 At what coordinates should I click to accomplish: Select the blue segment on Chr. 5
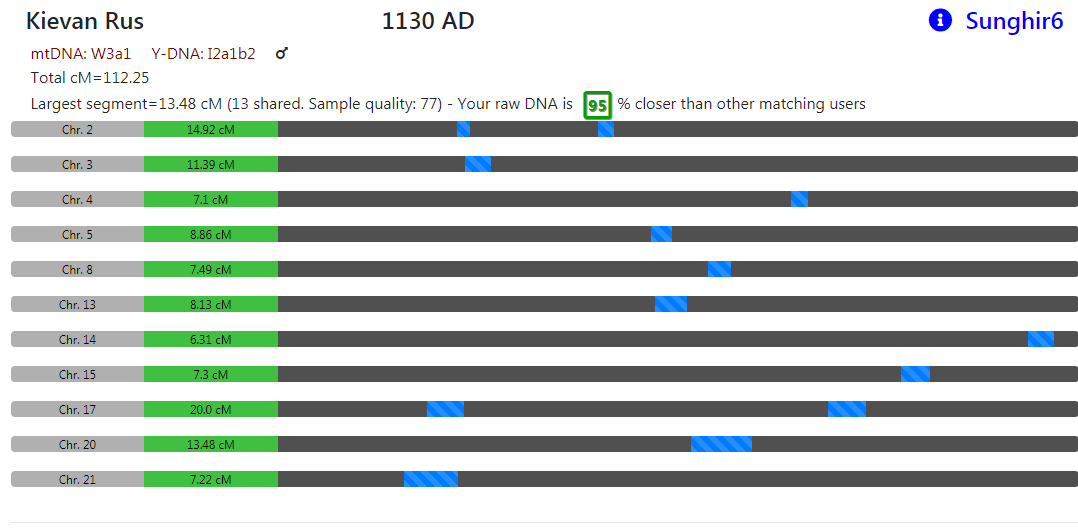point(661,234)
